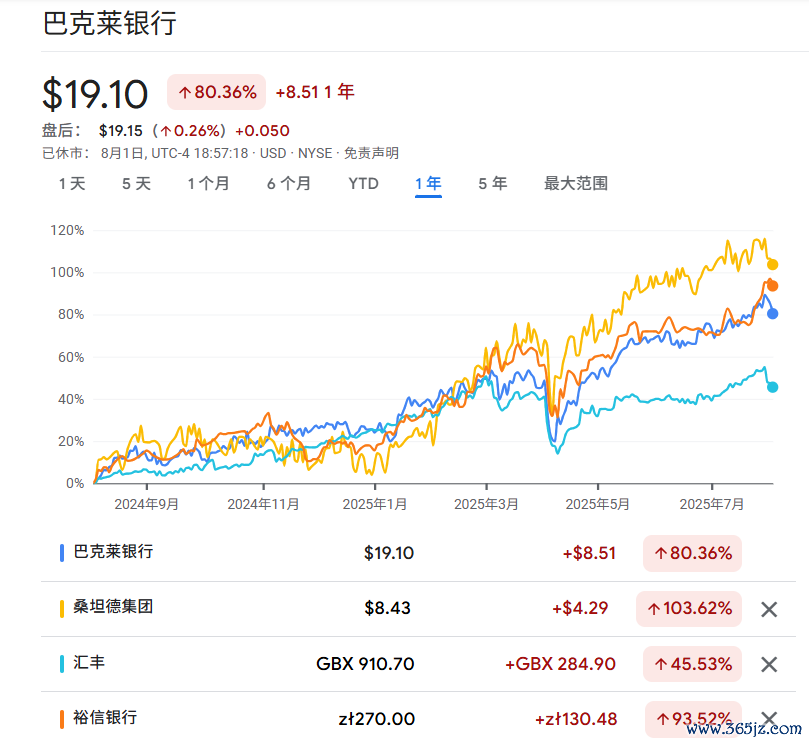This screenshot has width=809, height=744.
Task: Click the orange end dot of 裕信银行 line
Action: click(772, 286)
